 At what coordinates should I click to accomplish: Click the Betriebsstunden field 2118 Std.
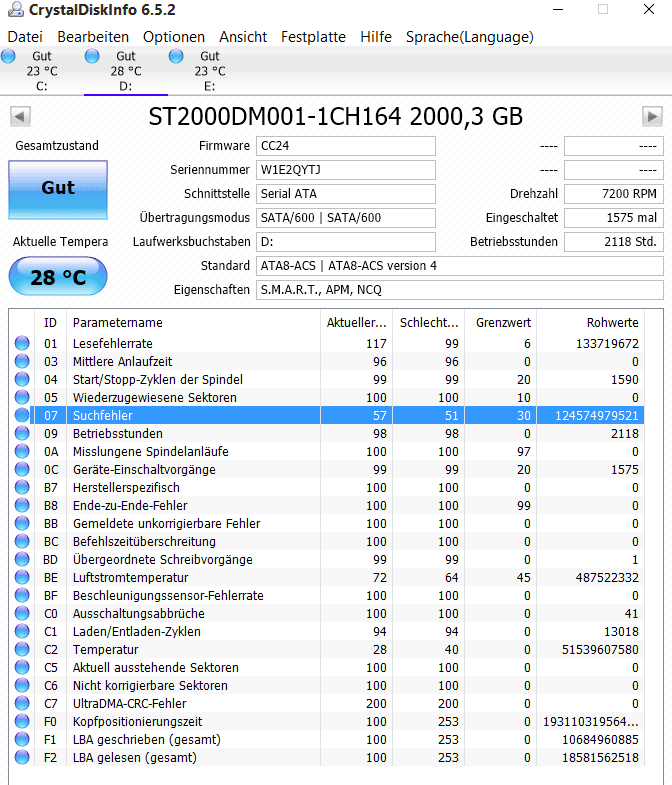point(614,242)
